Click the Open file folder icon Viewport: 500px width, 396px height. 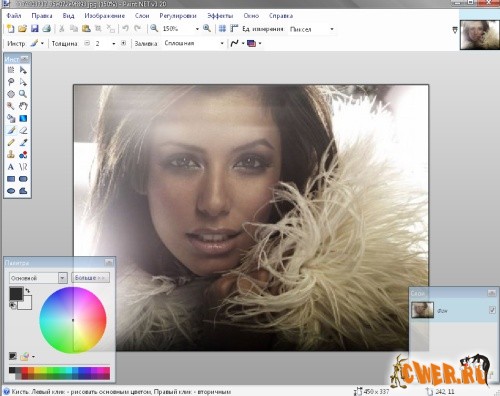coord(22,29)
